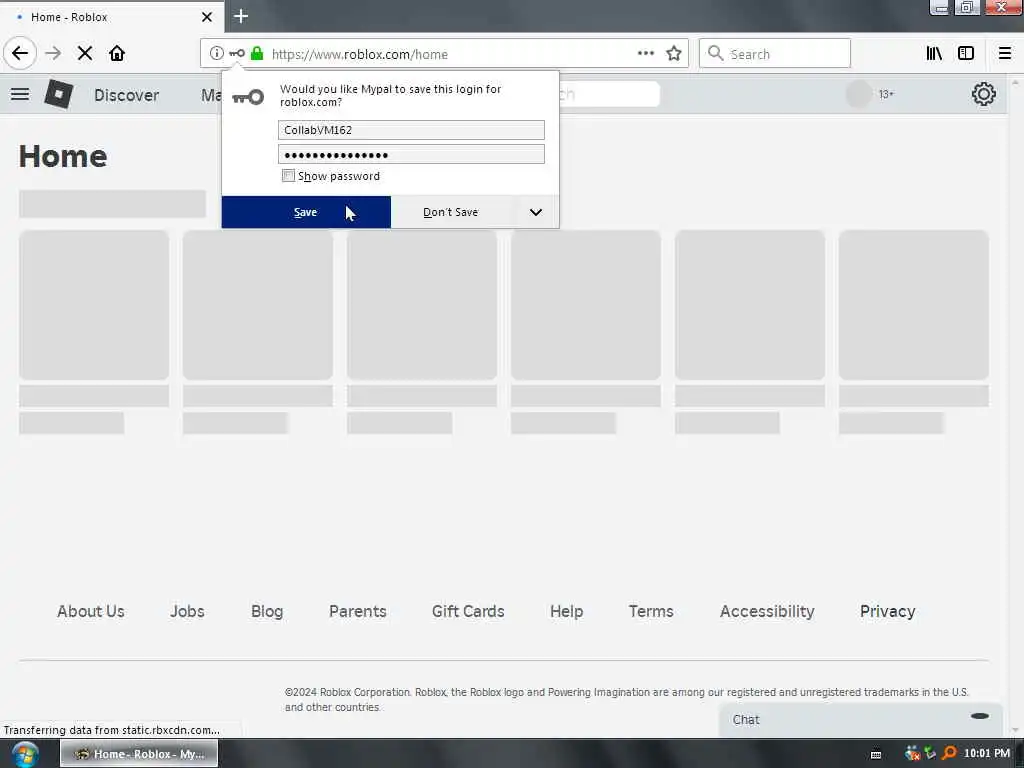
Task: Open the About Us link
Action: click(91, 611)
